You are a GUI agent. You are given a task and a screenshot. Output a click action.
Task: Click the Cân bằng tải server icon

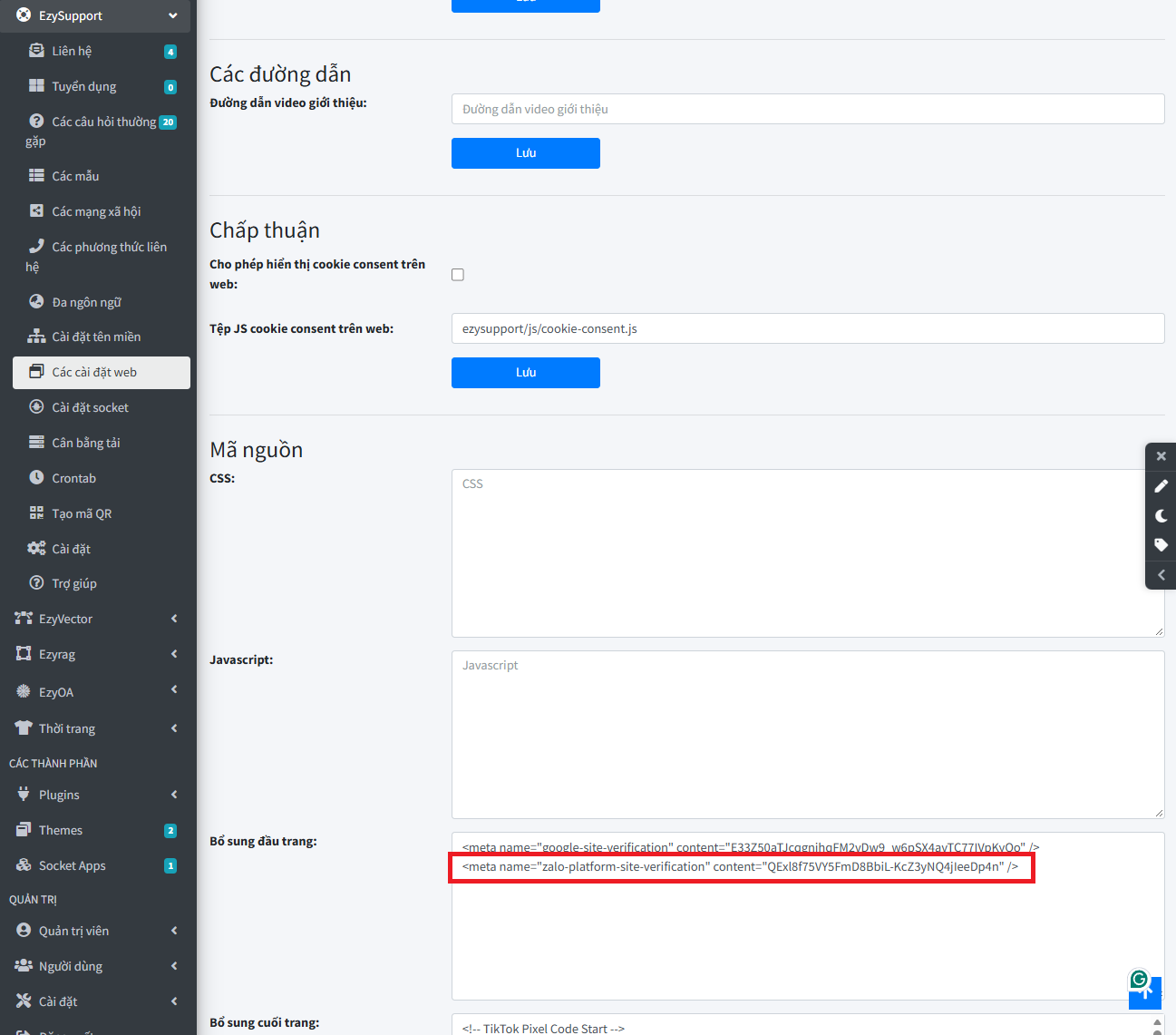point(36,442)
